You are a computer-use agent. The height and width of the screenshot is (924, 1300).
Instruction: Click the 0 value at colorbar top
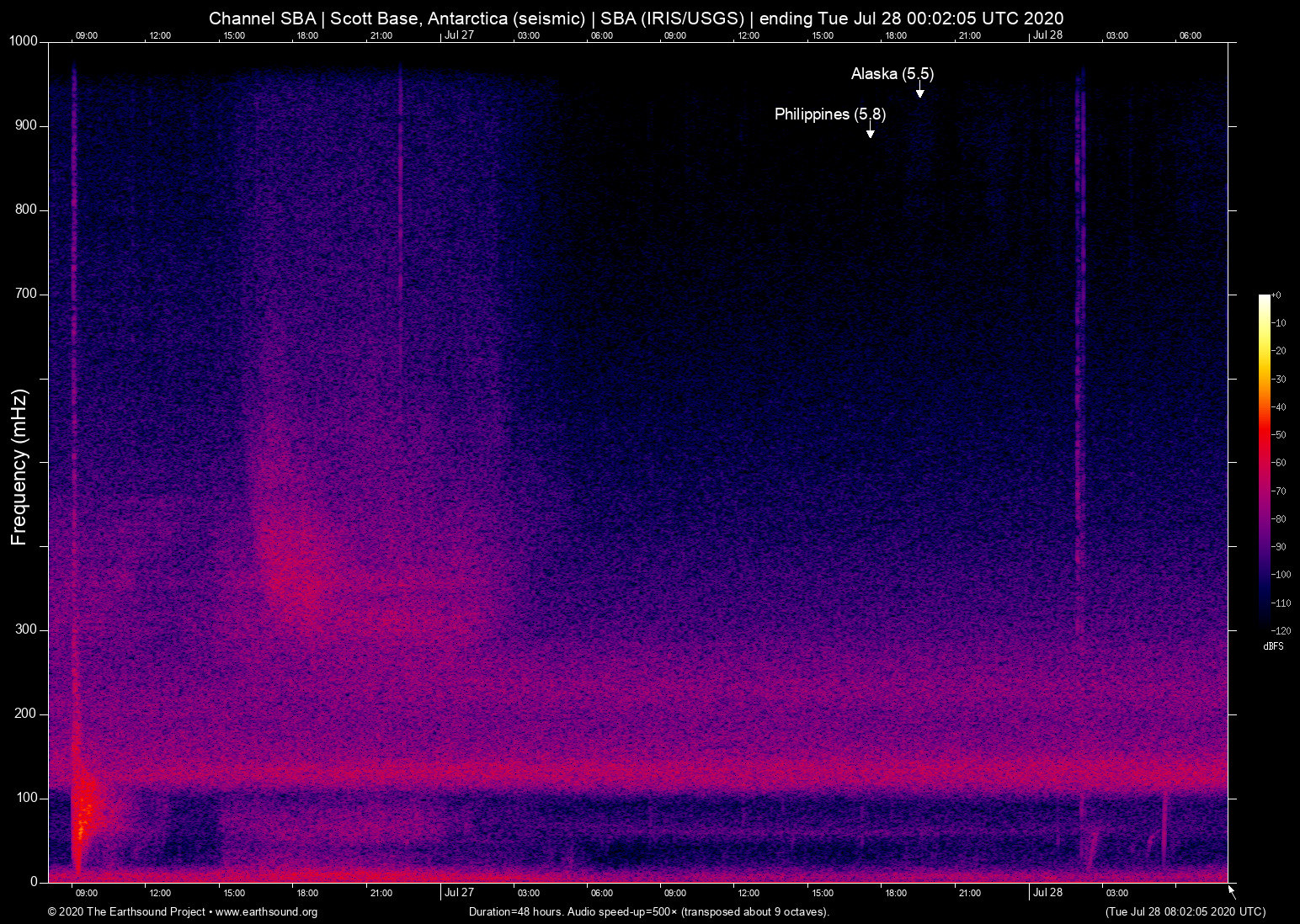1278,295
